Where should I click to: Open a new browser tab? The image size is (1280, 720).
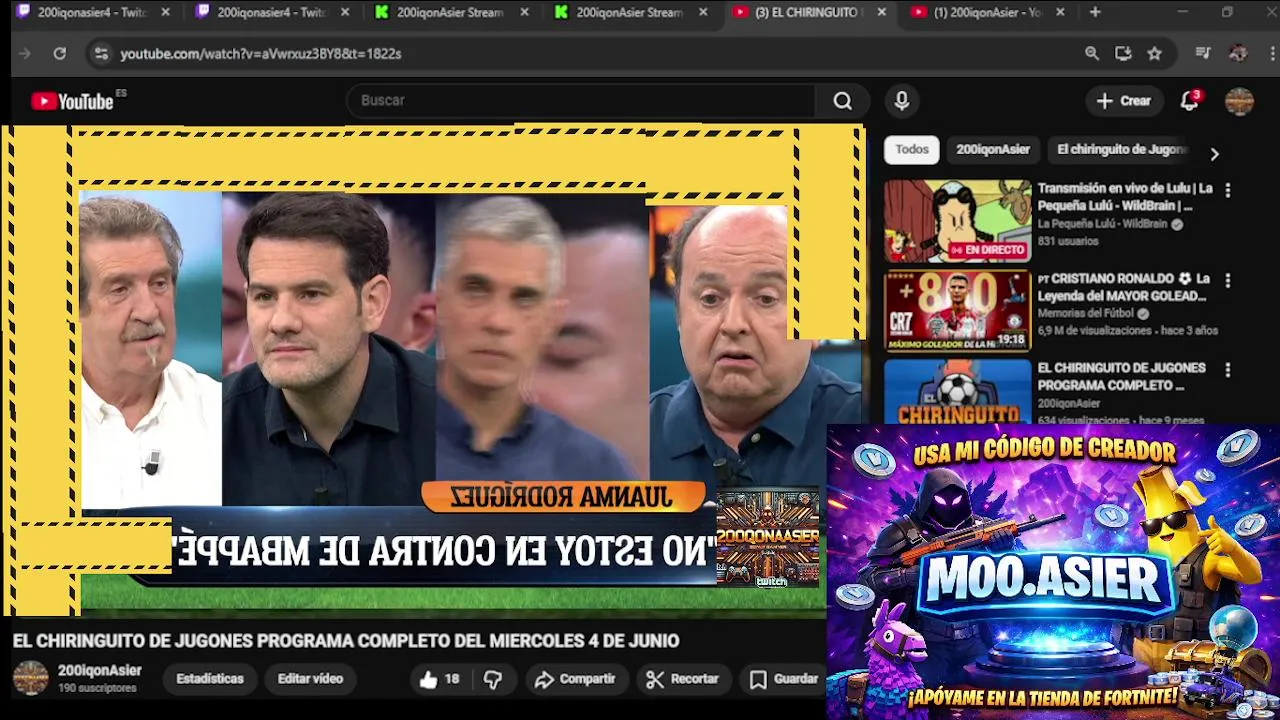pyautogui.click(x=1095, y=13)
